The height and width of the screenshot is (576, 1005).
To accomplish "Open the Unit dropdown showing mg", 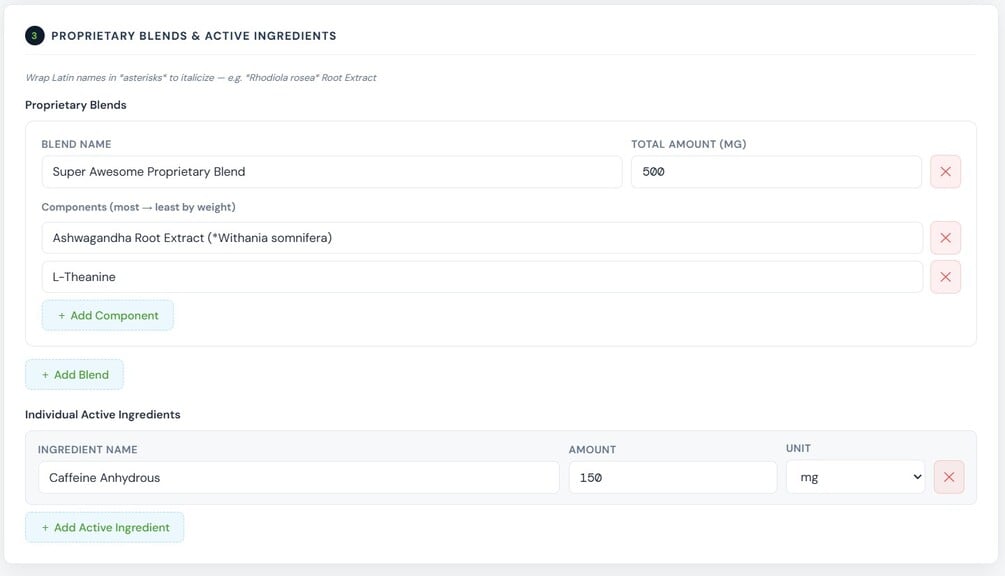I will coord(855,477).
